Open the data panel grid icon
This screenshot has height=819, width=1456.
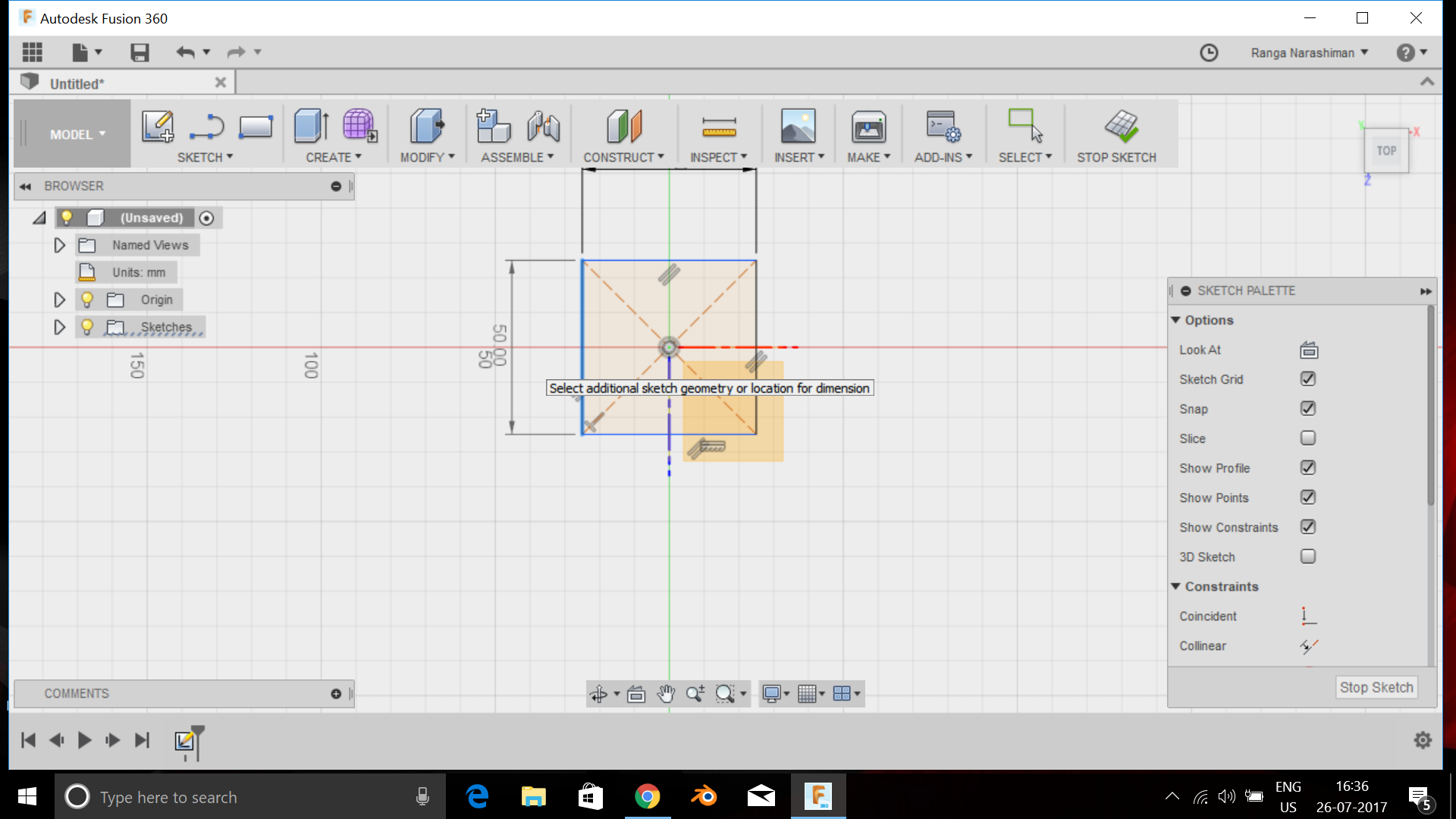tap(32, 52)
